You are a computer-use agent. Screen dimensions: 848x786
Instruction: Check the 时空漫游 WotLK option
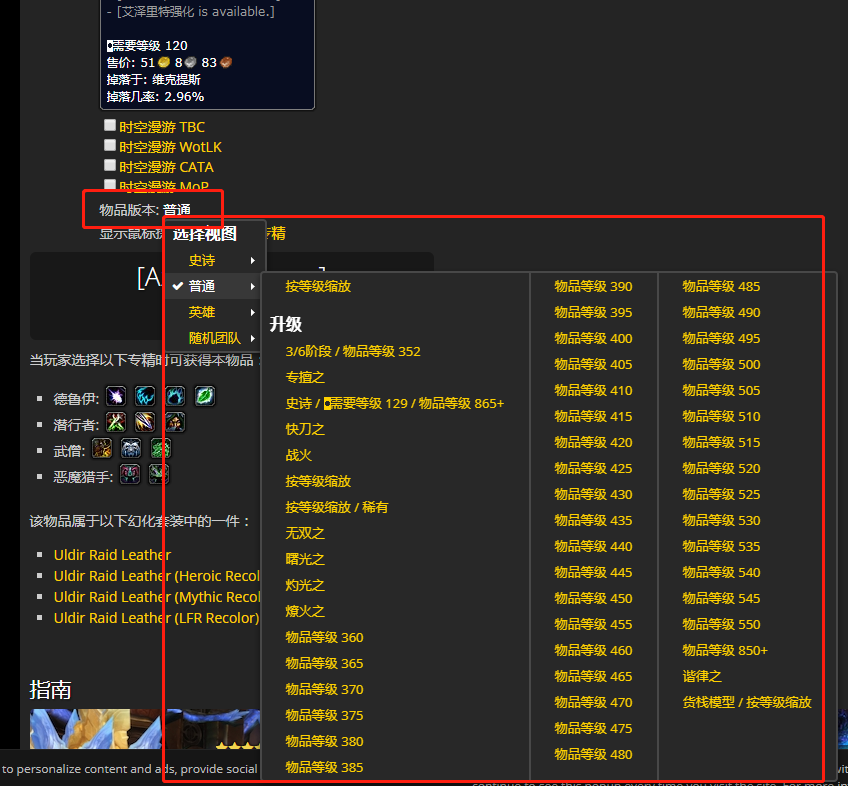pos(110,146)
